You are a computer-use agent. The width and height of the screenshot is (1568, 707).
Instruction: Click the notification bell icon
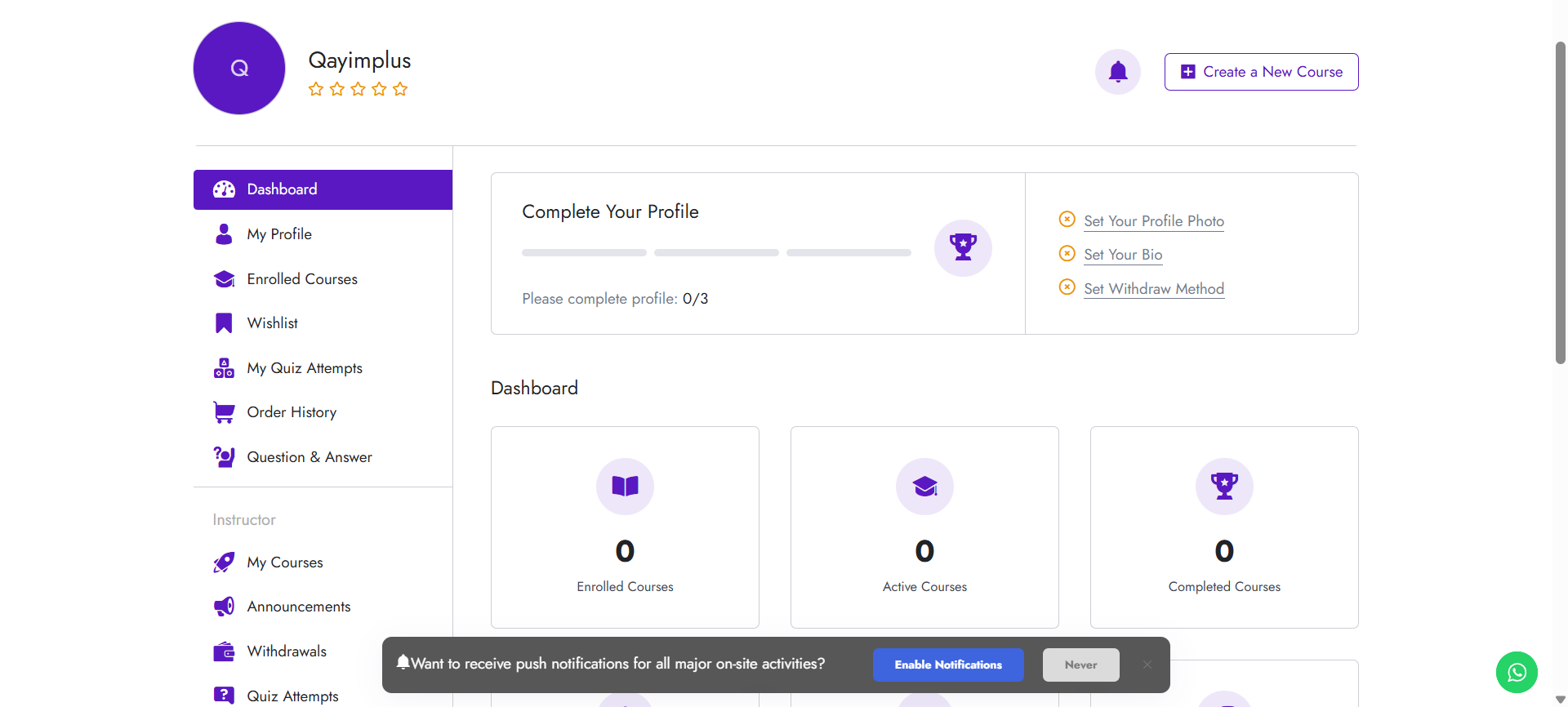tap(1117, 72)
